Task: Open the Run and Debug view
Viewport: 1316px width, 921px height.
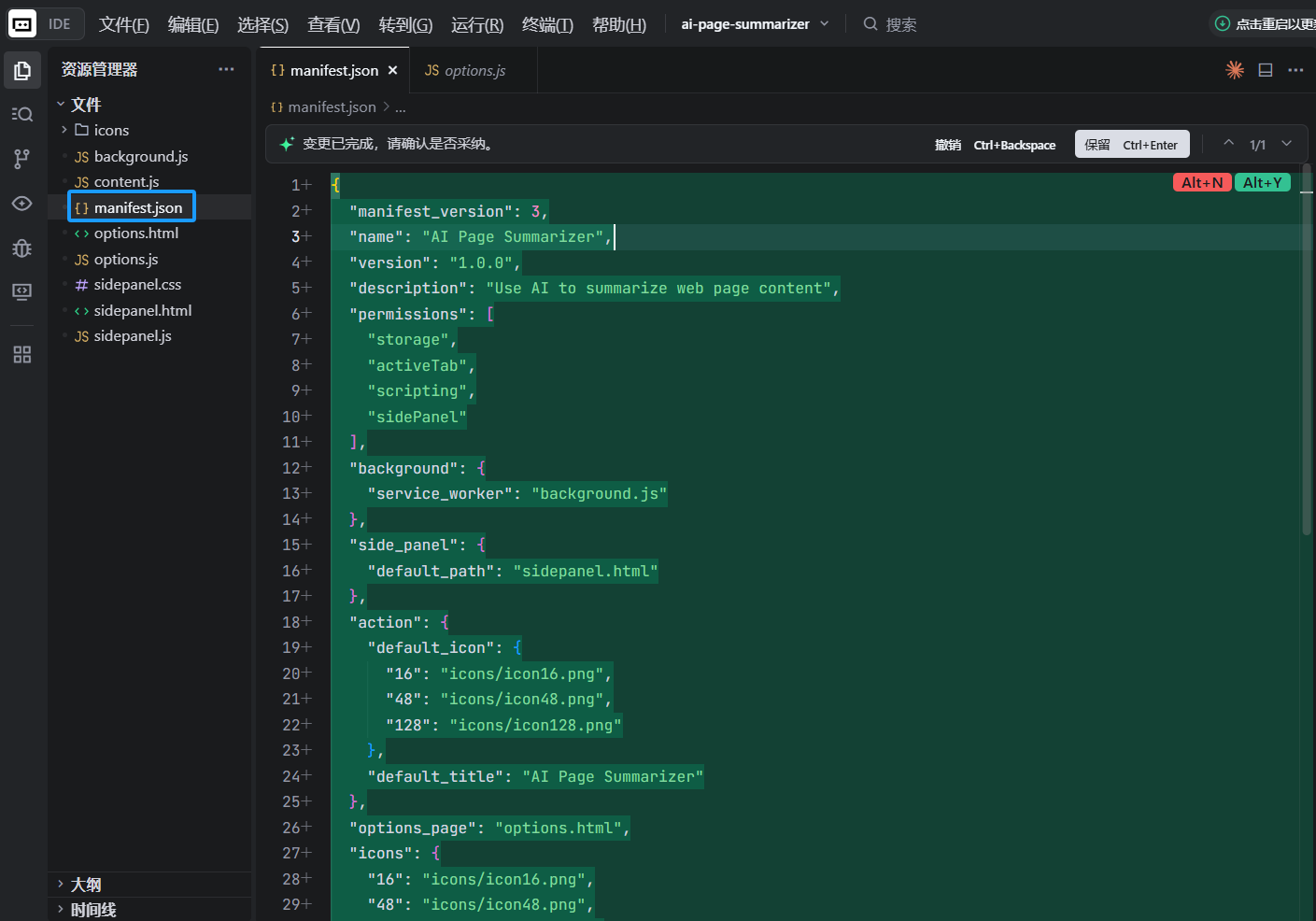Action: pyautogui.click(x=21, y=248)
